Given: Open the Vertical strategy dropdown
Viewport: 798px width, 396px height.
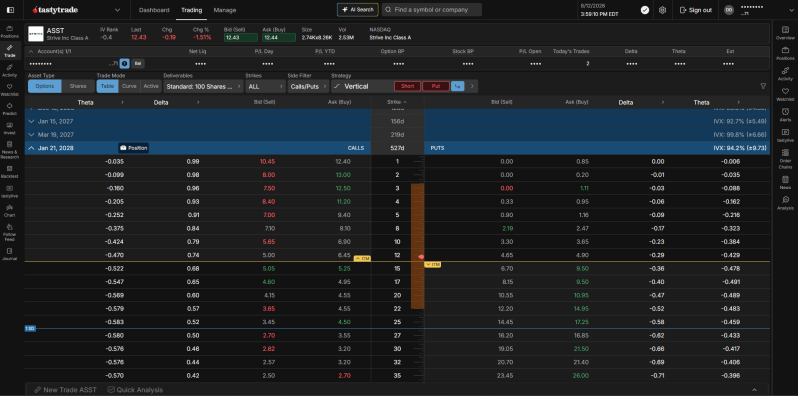Looking at the screenshot, I should point(362,86).
